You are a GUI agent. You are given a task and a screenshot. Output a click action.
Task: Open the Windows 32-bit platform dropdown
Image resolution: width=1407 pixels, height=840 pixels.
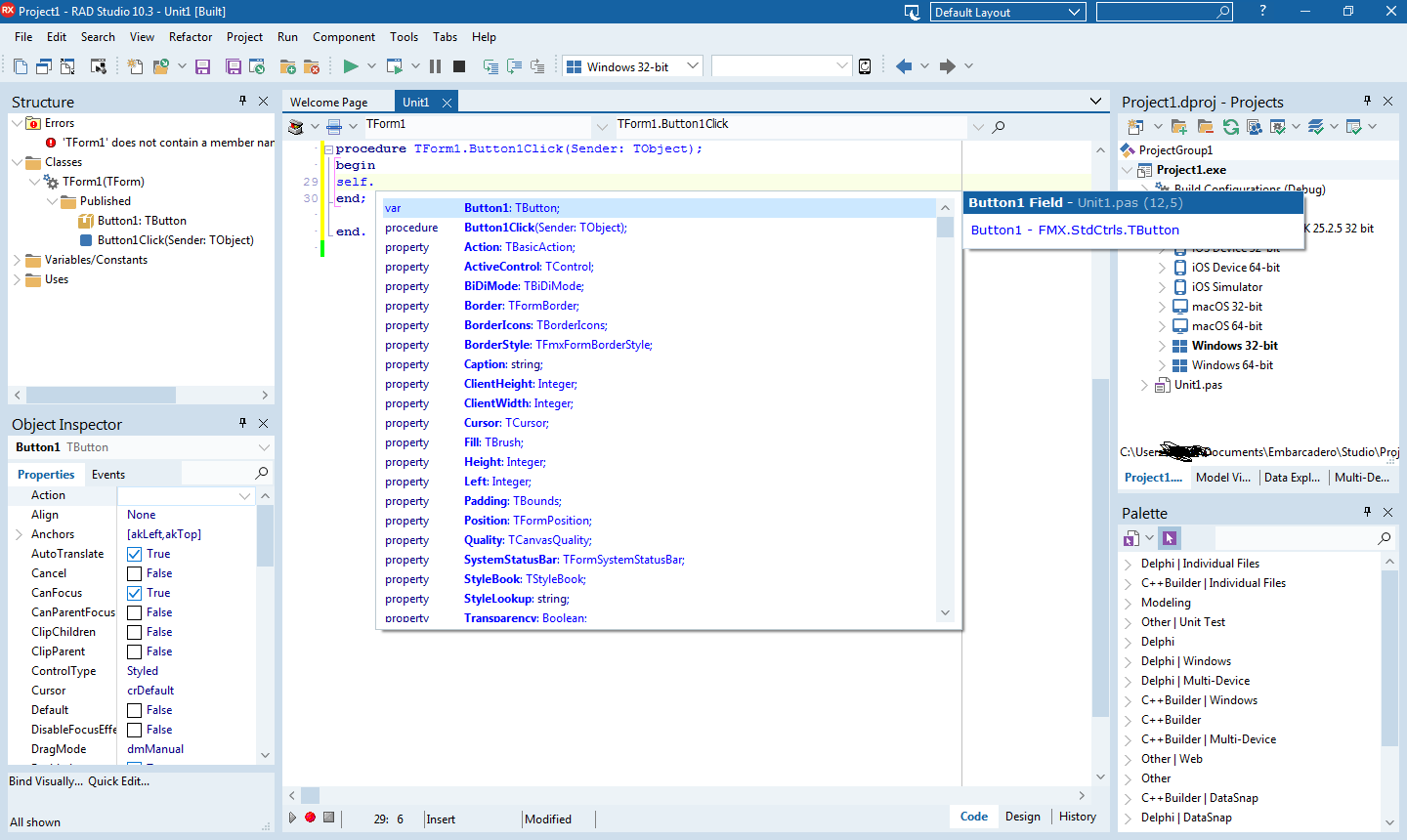click(x=693, y=66)
